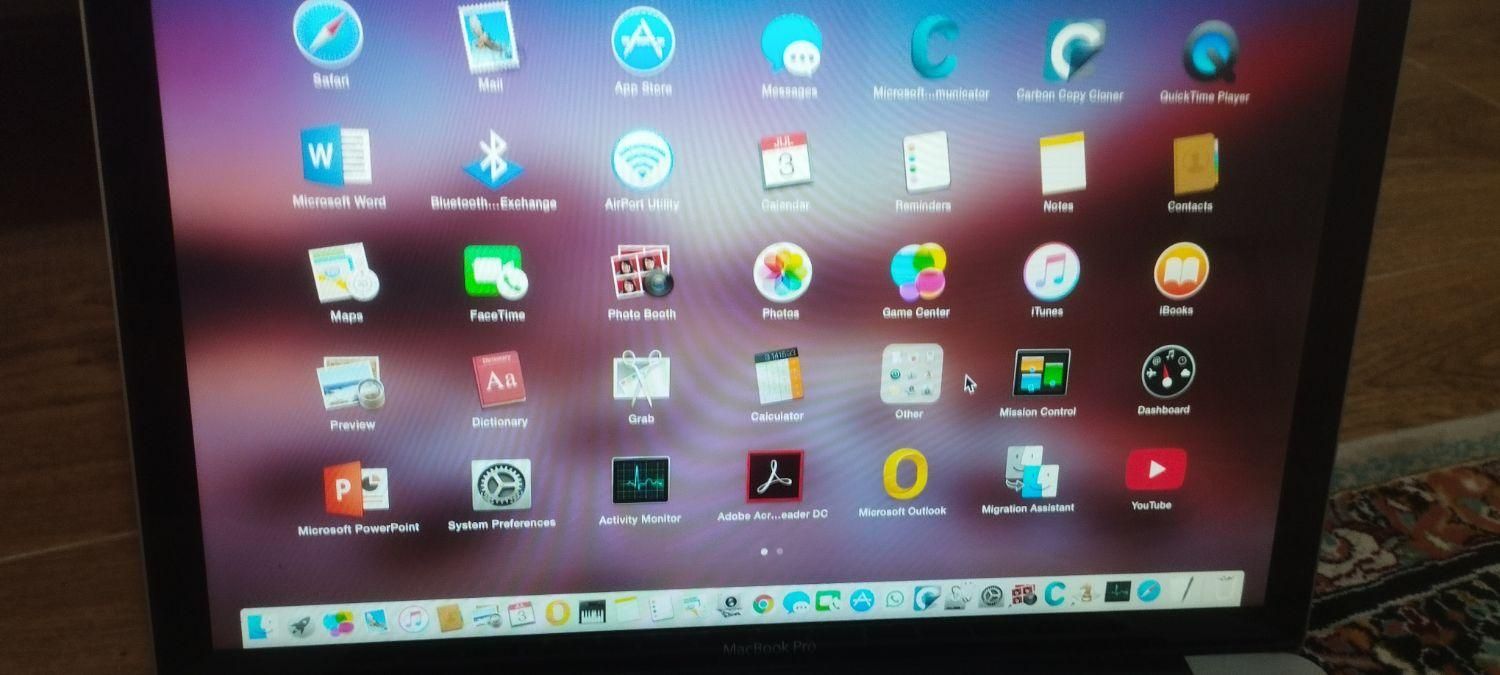Launch Photo Booth from the Launchpad grid
Screen dimensions: 1500x675
tap(641, 273)
